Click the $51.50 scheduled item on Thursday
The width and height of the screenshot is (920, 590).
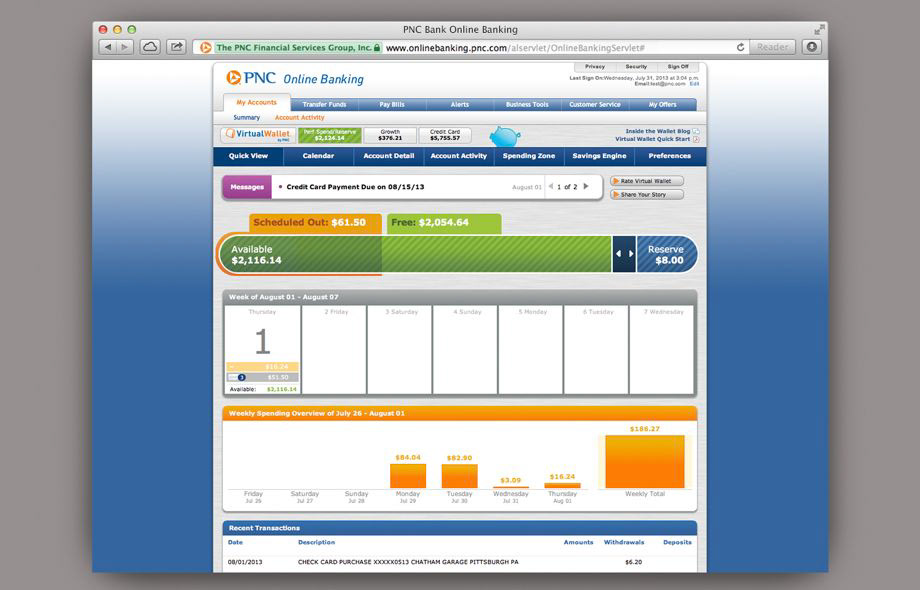click(262, 377)
